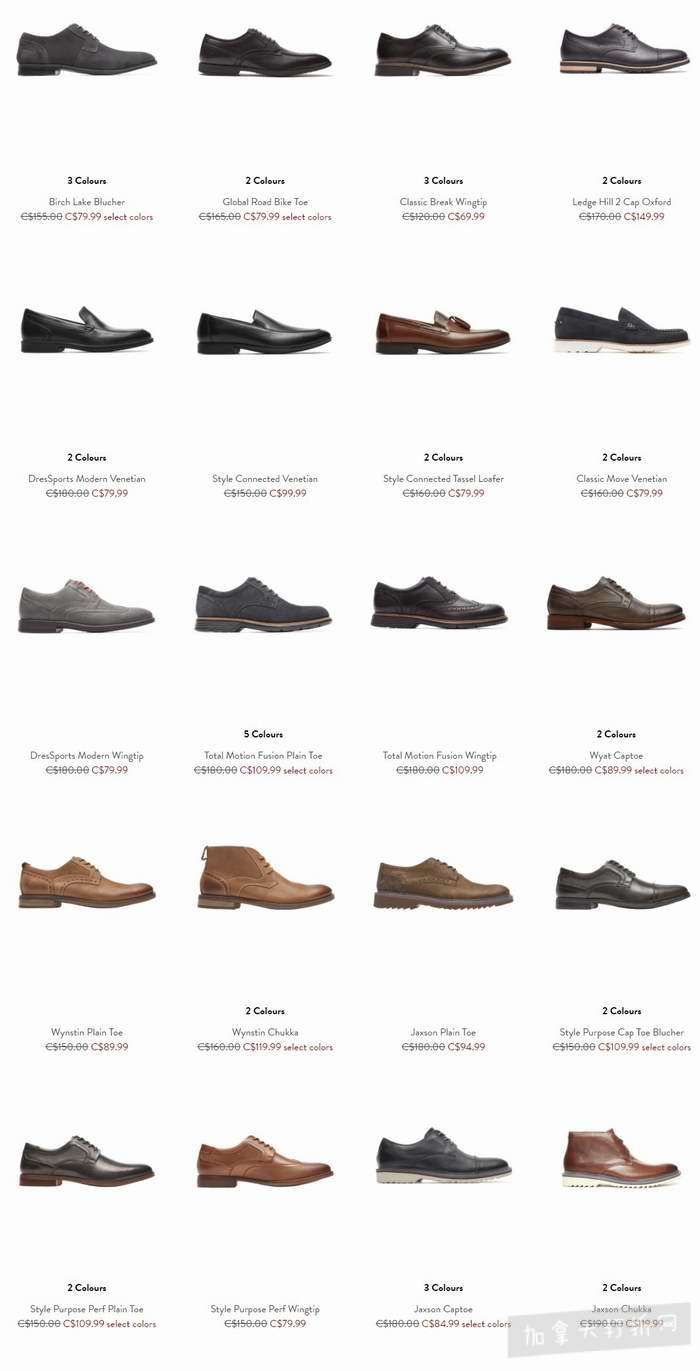Open the Wynstin Plain Toe product link
The height and width of the screenshot is (1371, 700).
87,1033
